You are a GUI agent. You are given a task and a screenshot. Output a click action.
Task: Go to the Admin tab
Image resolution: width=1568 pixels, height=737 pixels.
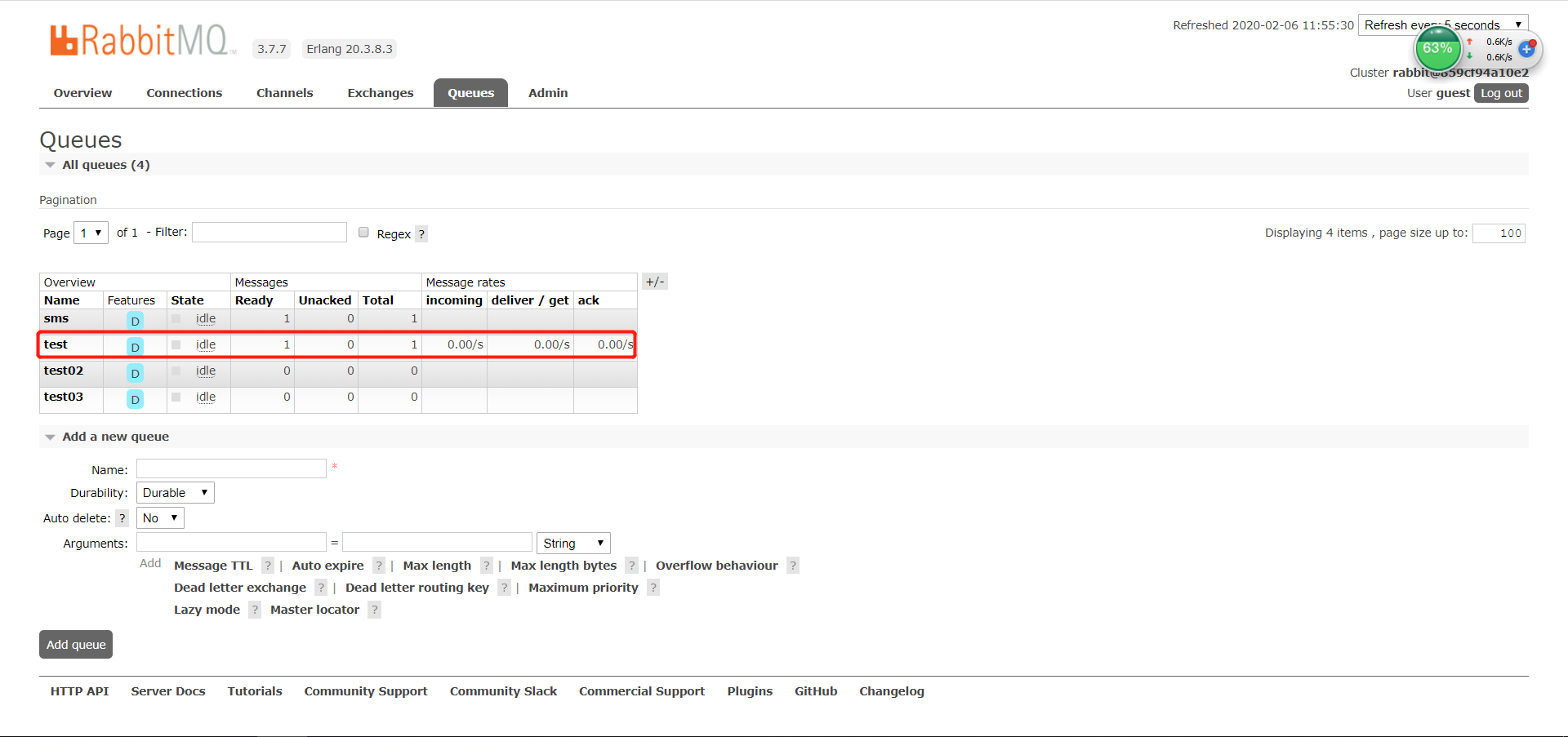[x=548, y=93]
